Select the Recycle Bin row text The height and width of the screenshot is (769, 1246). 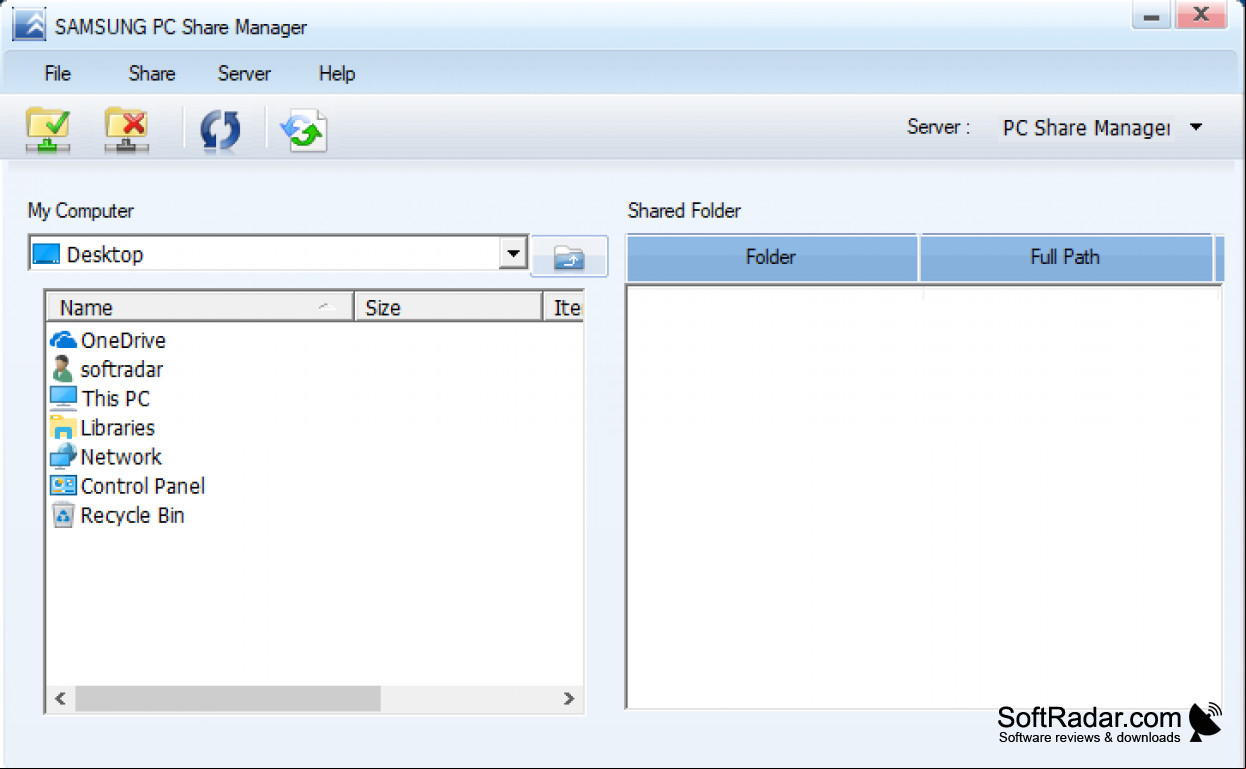[133, 515]
